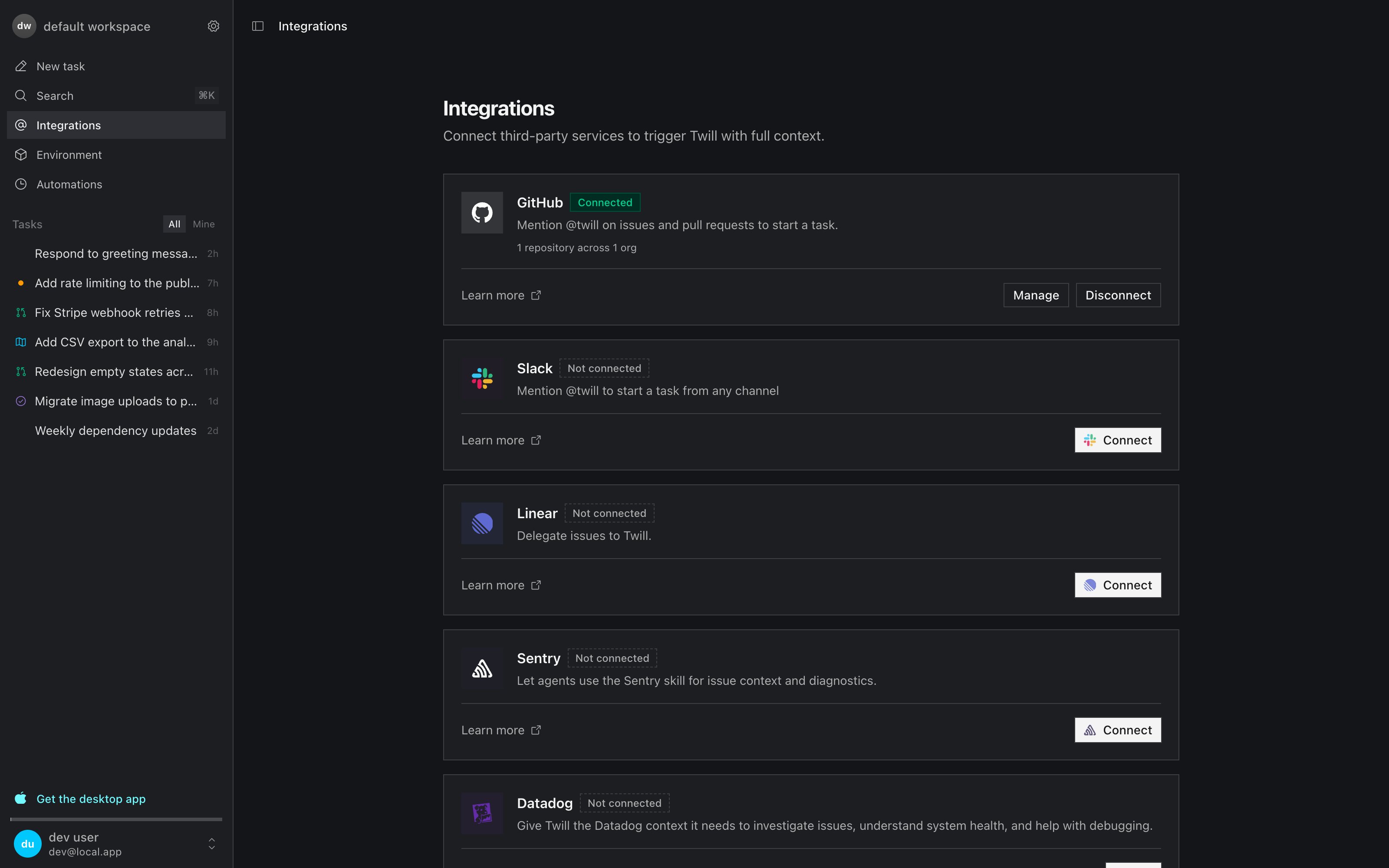Image resolution: width=1389 pixels, height=868 pixels.
Task: Click checkmark icon on Migrate image uploads task
Action: pos(21,401)
